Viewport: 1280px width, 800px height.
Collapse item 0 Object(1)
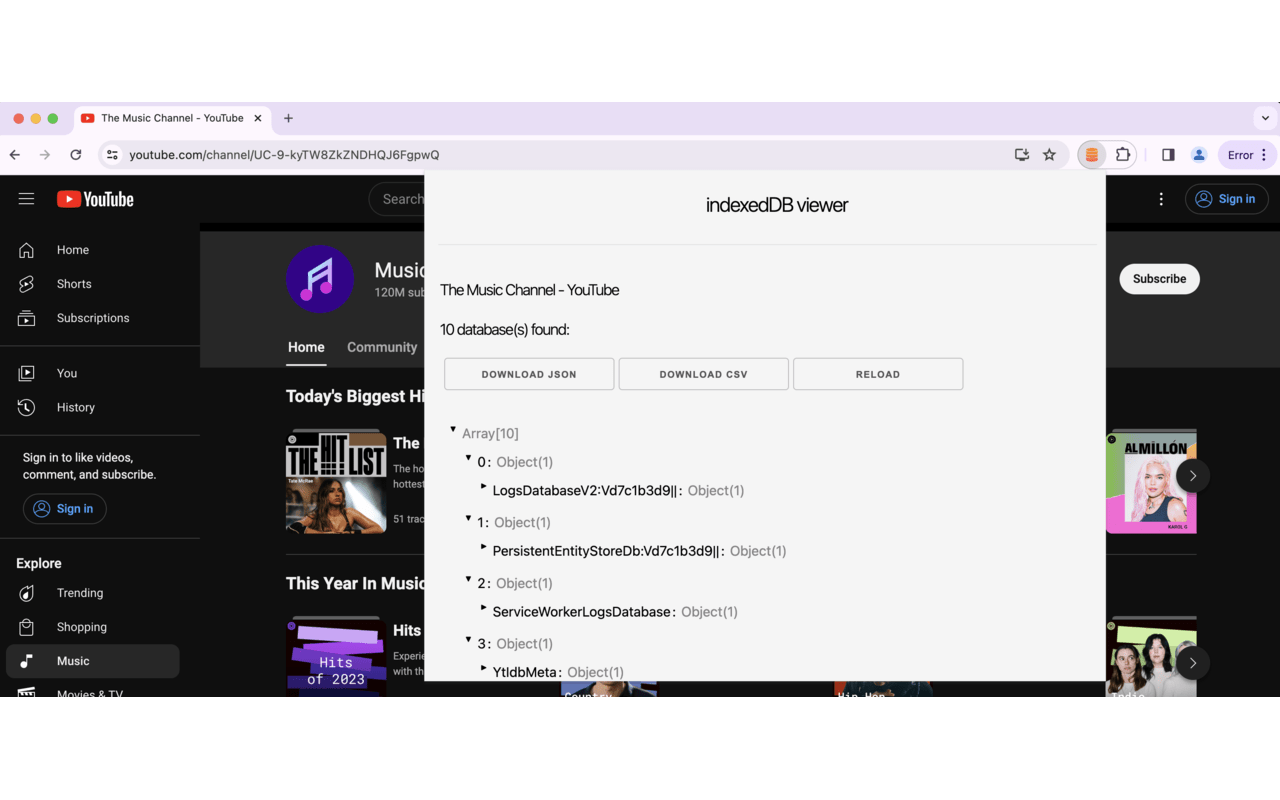click(468, 458)
